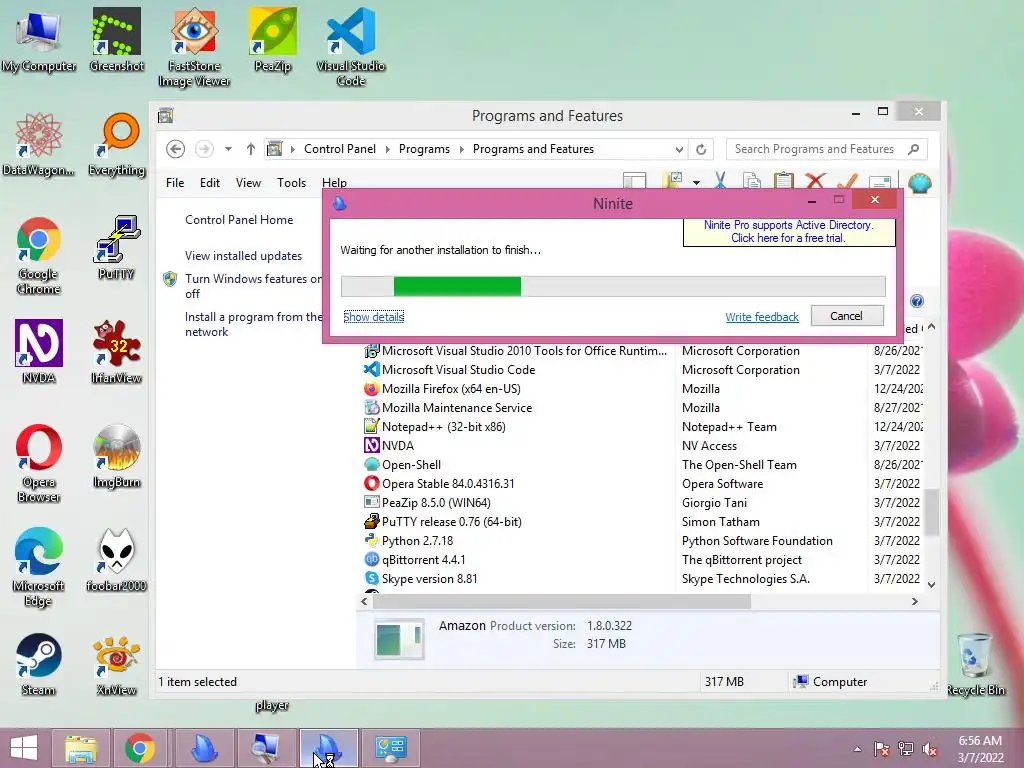Click the Ninite progress bar

pos(613,286)
